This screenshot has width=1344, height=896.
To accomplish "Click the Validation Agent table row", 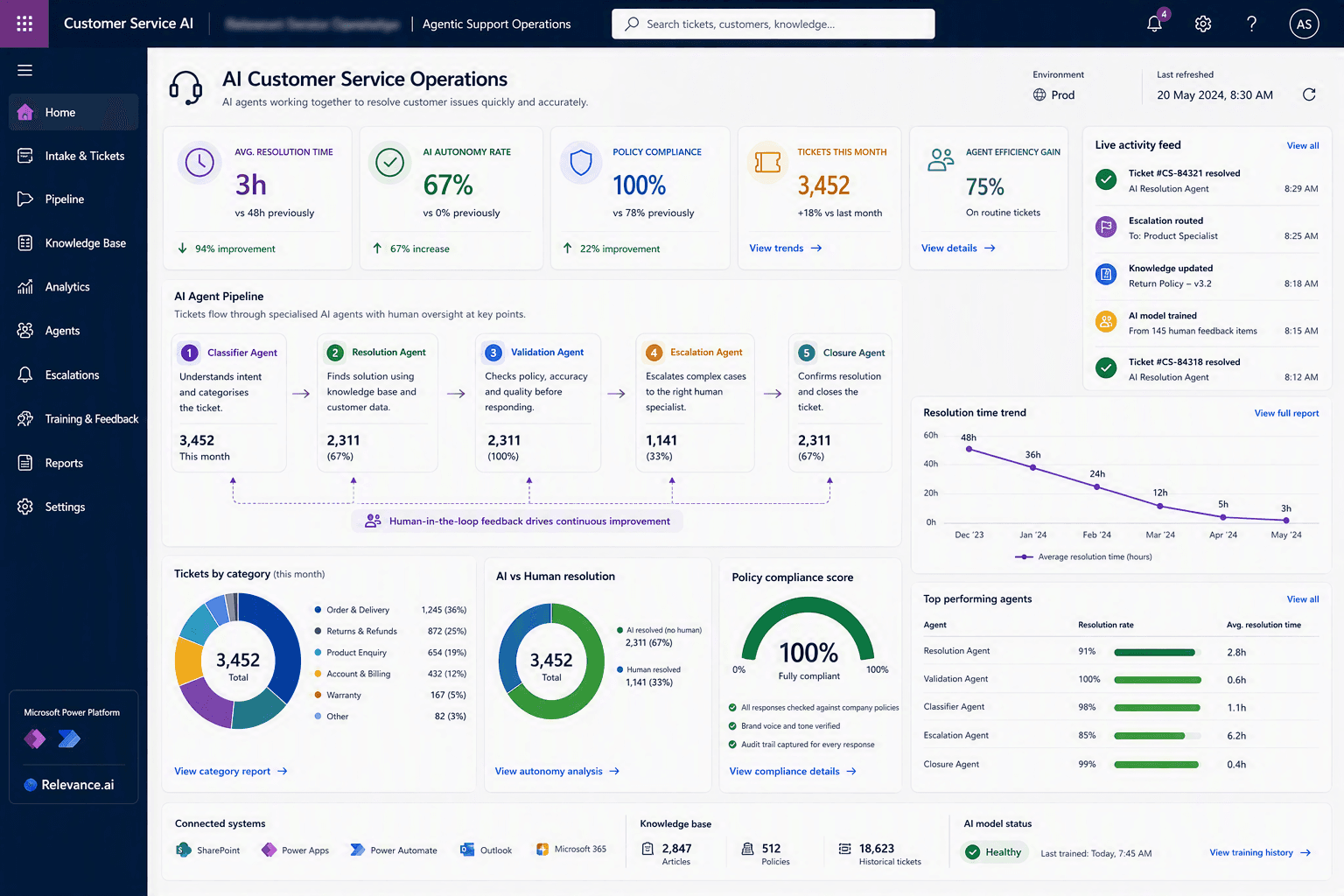I will pos(1121,679).
